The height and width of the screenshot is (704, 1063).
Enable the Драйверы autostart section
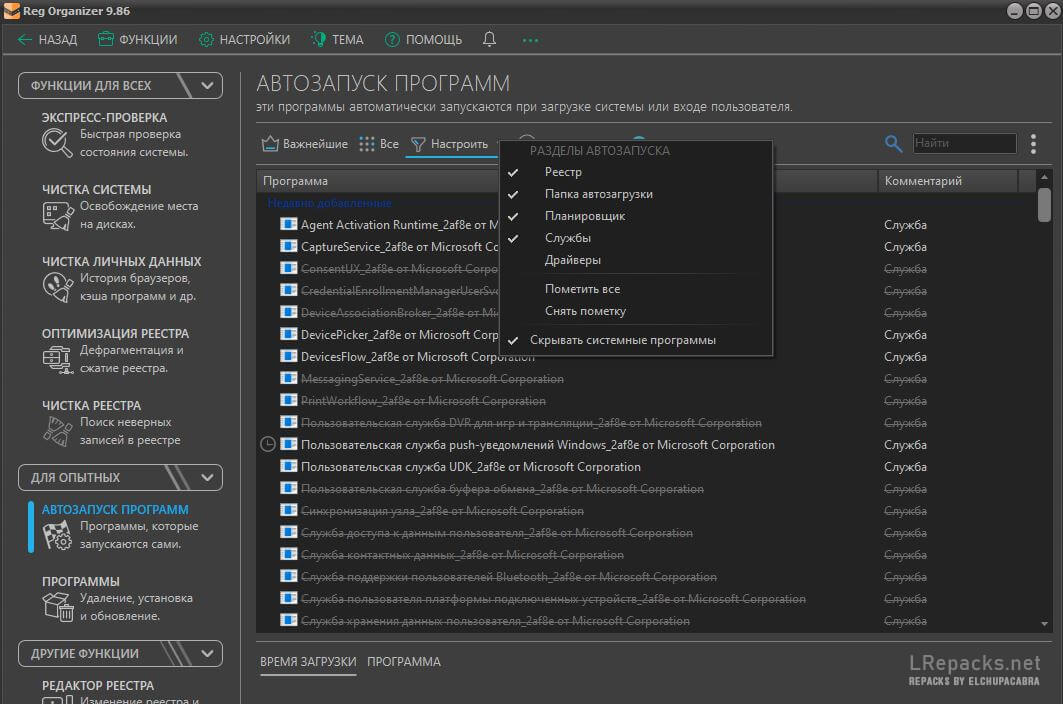[x=572, y=260]
